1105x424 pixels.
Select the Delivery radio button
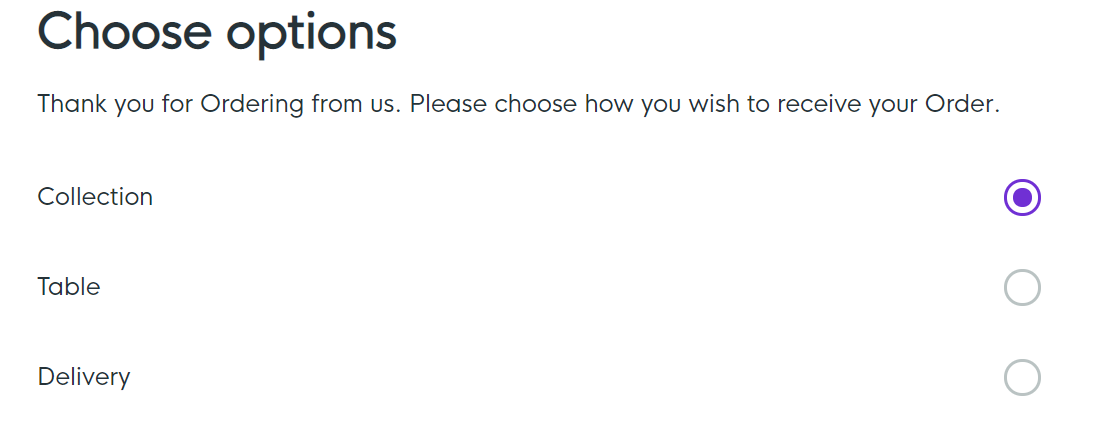[1022, 378]
